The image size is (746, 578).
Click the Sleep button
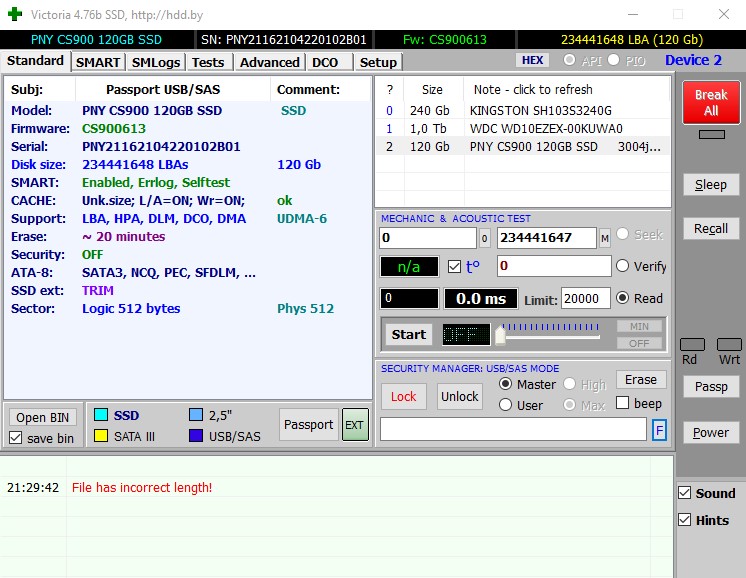click(711, 185)
